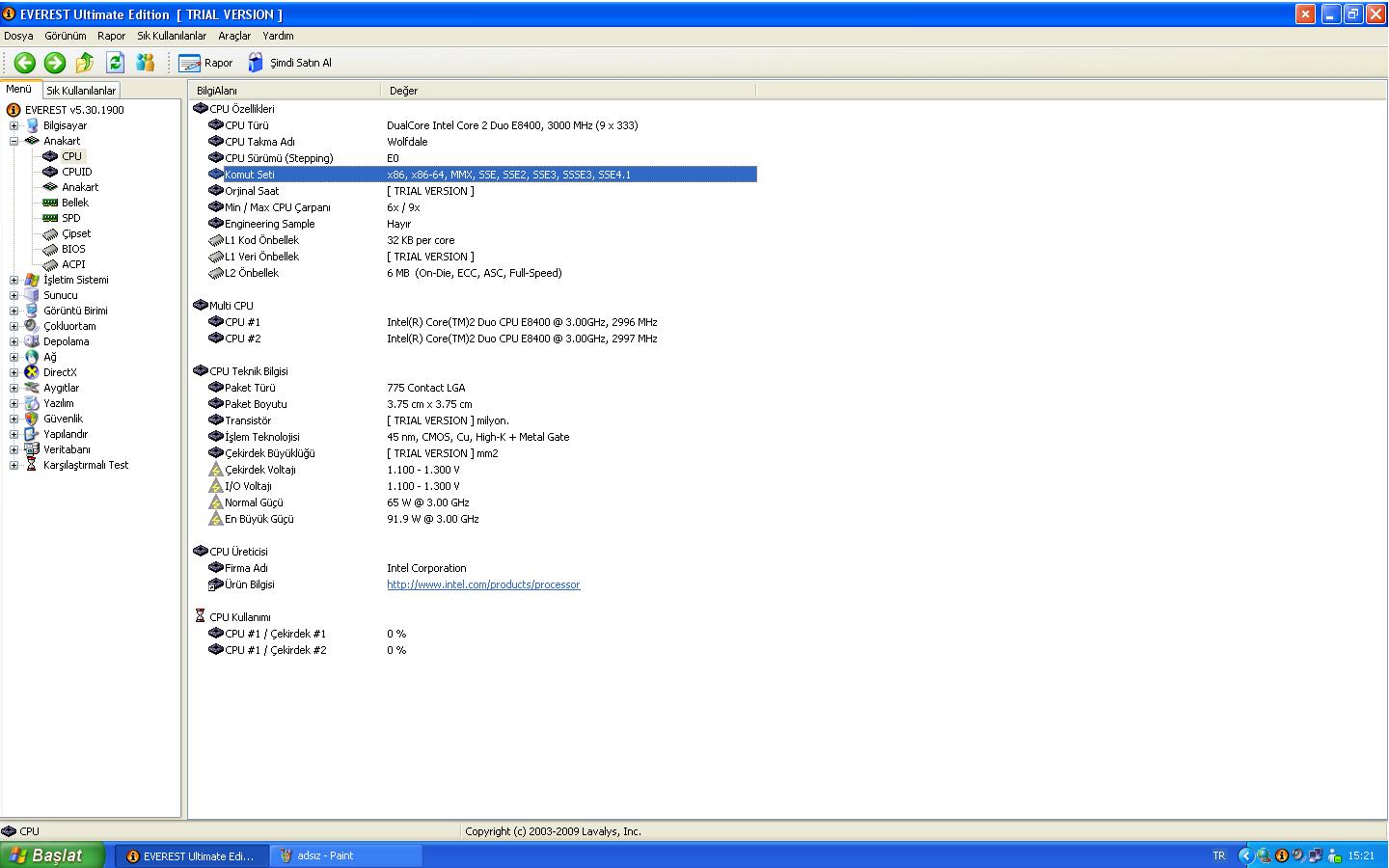Viewport: 1389px width, 868px height.
Task: Select BIOS chip icon in tree
Action: 50,249
